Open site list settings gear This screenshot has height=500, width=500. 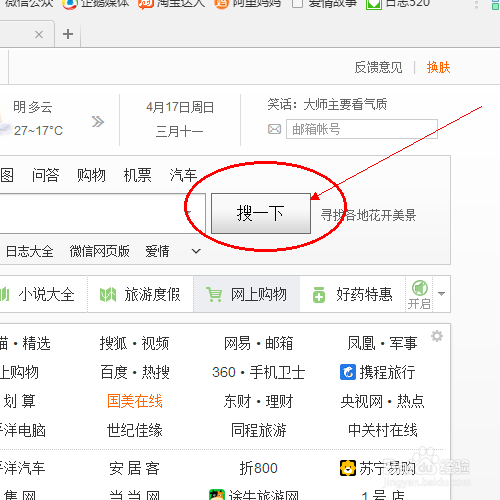[437, 336]
